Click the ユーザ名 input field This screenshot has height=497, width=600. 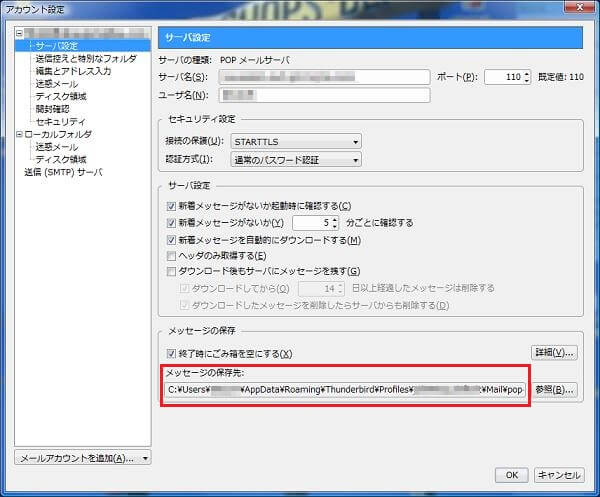(324, 95)
